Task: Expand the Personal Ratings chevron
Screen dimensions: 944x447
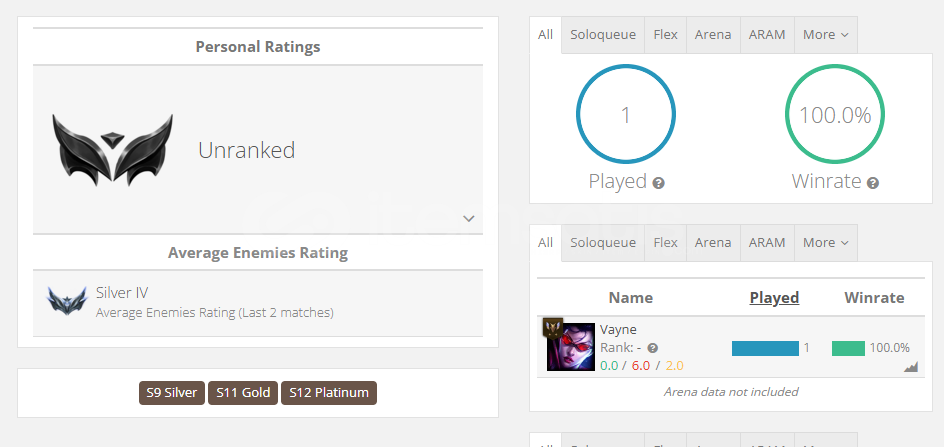Action: (469, 218)
